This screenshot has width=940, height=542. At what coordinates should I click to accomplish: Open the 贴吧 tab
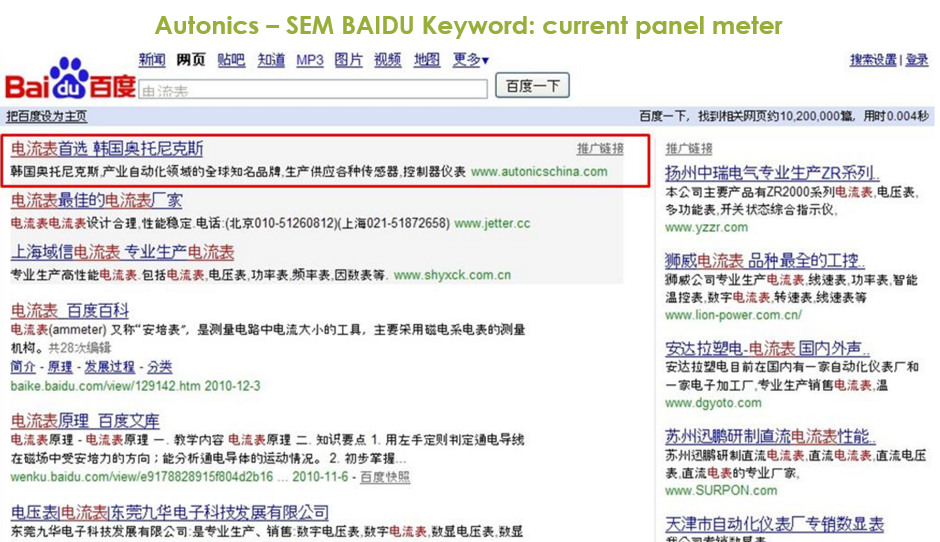(231, 60)
